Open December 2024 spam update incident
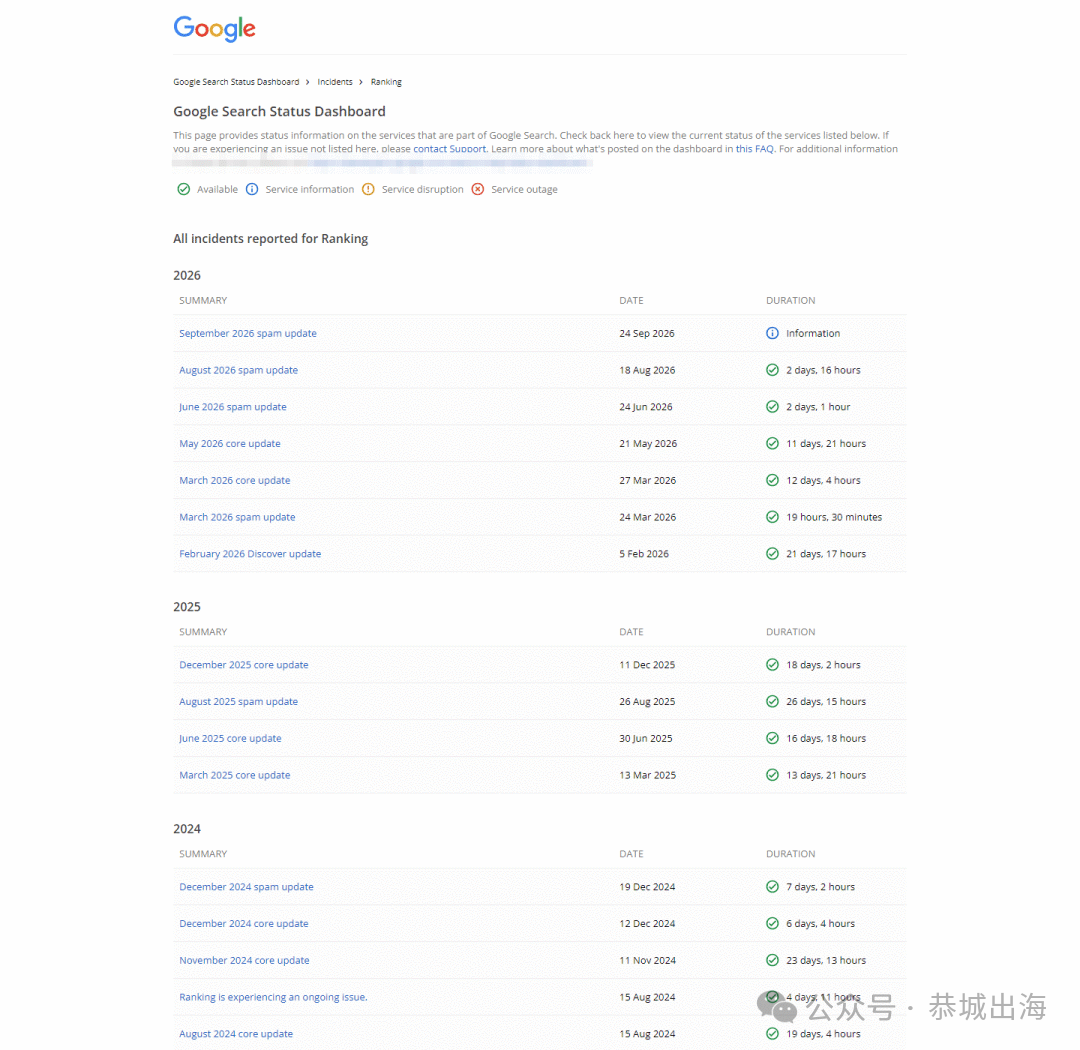Viewport: 1080px width, 1050px height. pyautogui.click(x=247, y=887)
